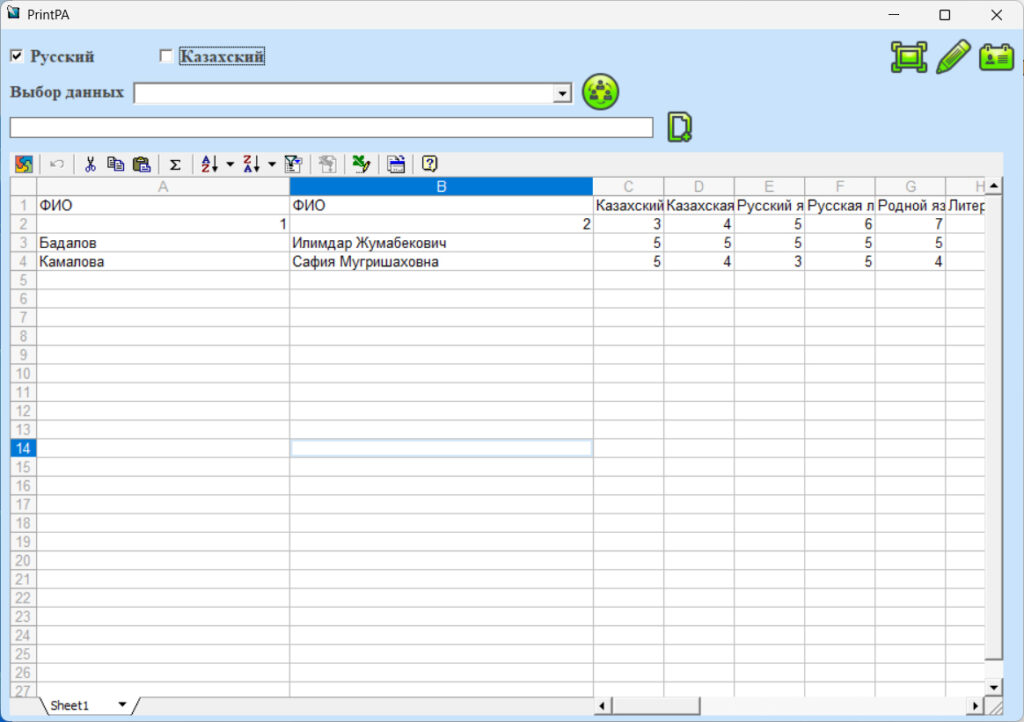Click the scroll up arrow of vertical scrollbar
The image size is (1024, 722).
pyautogui.click(x=993, y=186)
